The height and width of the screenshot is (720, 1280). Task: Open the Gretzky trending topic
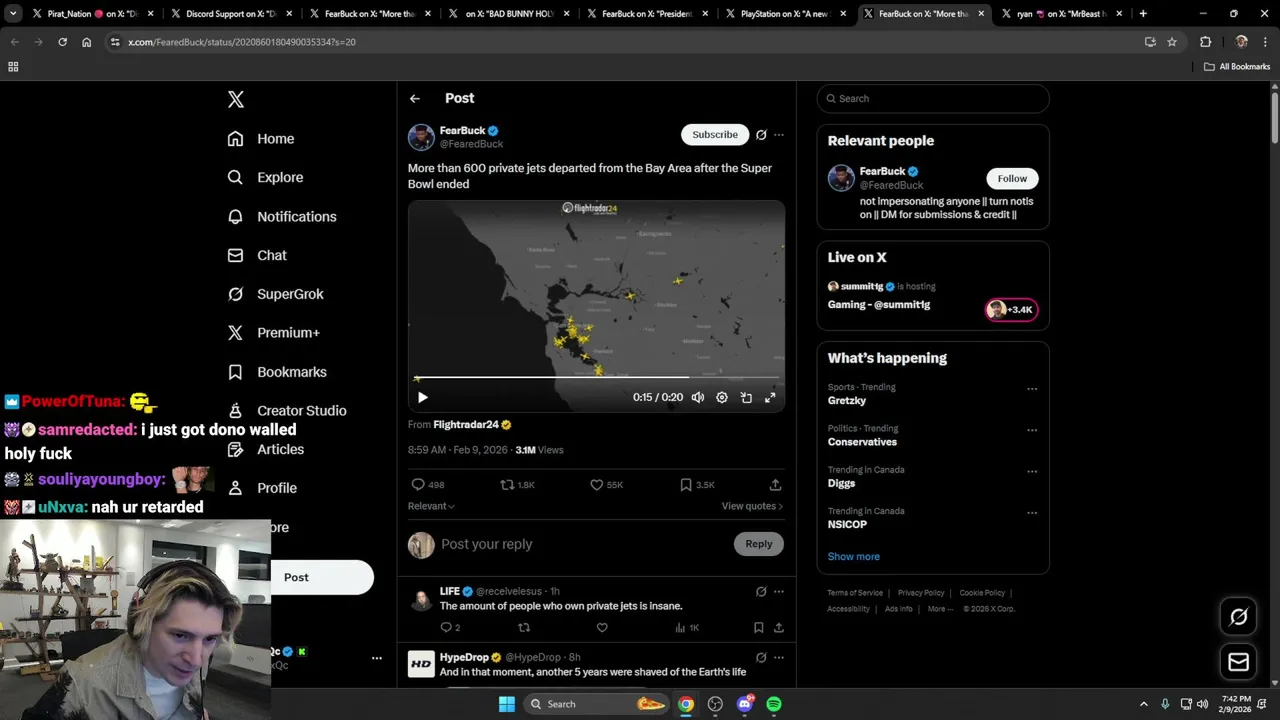pos(847,400)
